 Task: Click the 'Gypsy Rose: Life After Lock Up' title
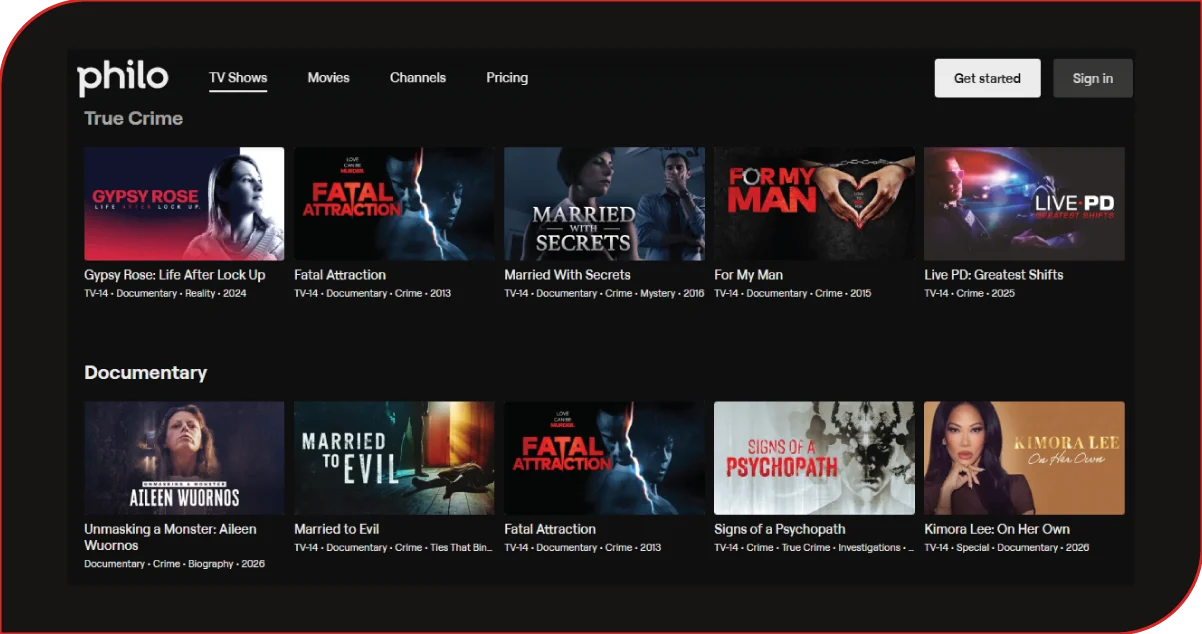point(175,275)
